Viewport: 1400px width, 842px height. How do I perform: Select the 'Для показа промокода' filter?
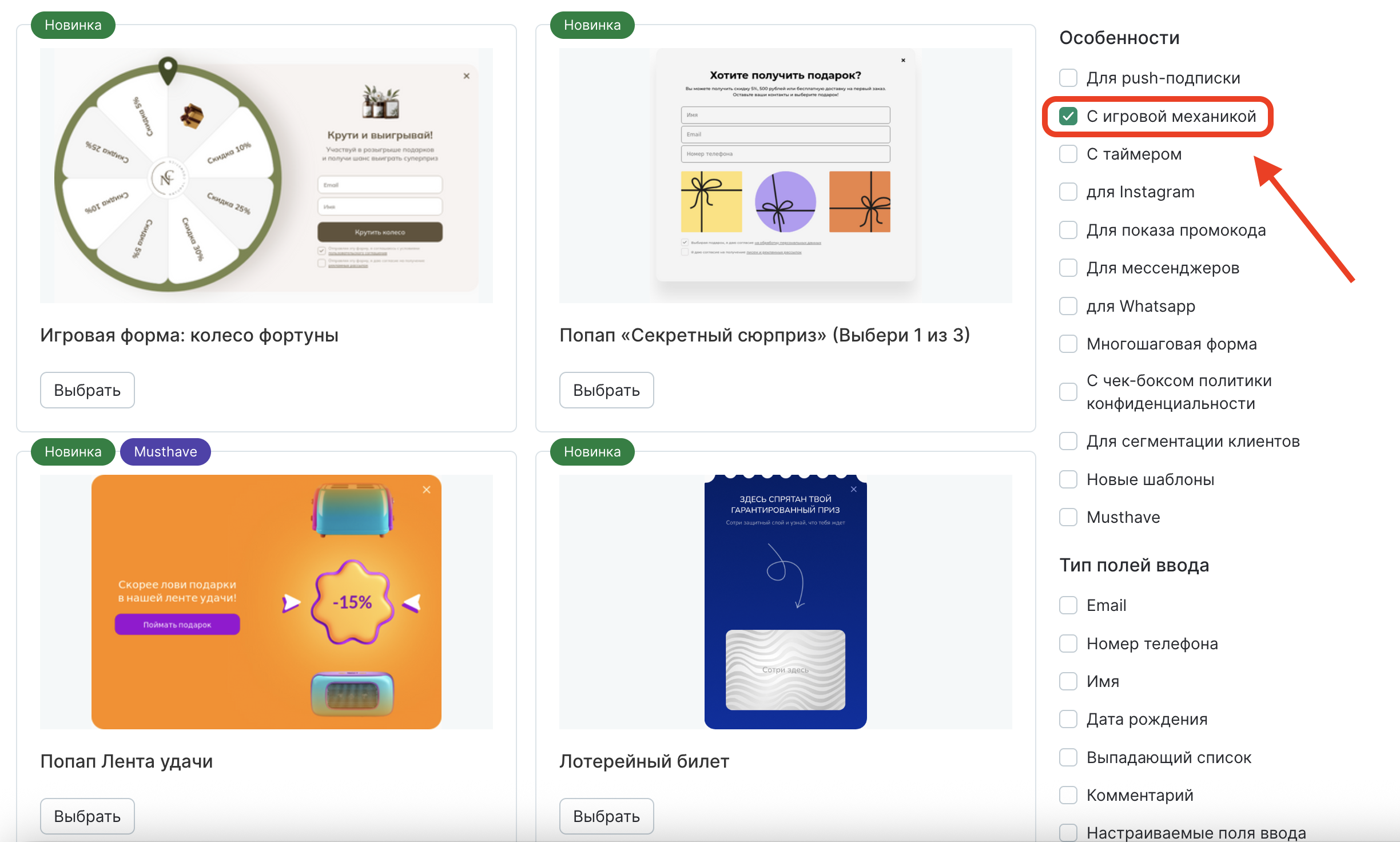click(x=1068, y=230)
